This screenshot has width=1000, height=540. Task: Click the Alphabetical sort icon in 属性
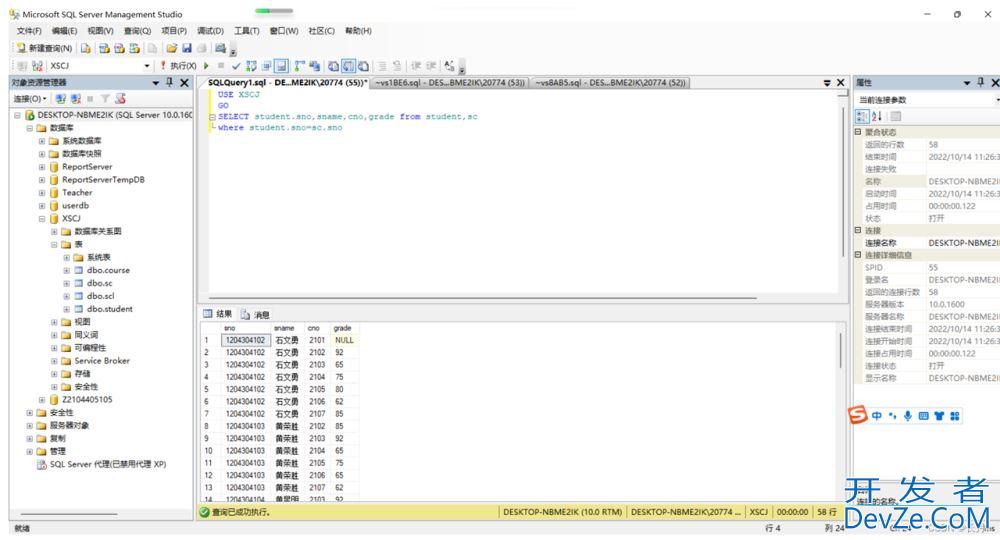(x=877, y=116)
